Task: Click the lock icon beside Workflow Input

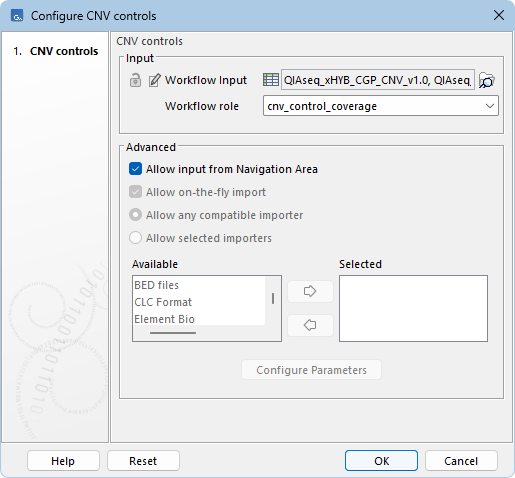Action: coord(135,80)
